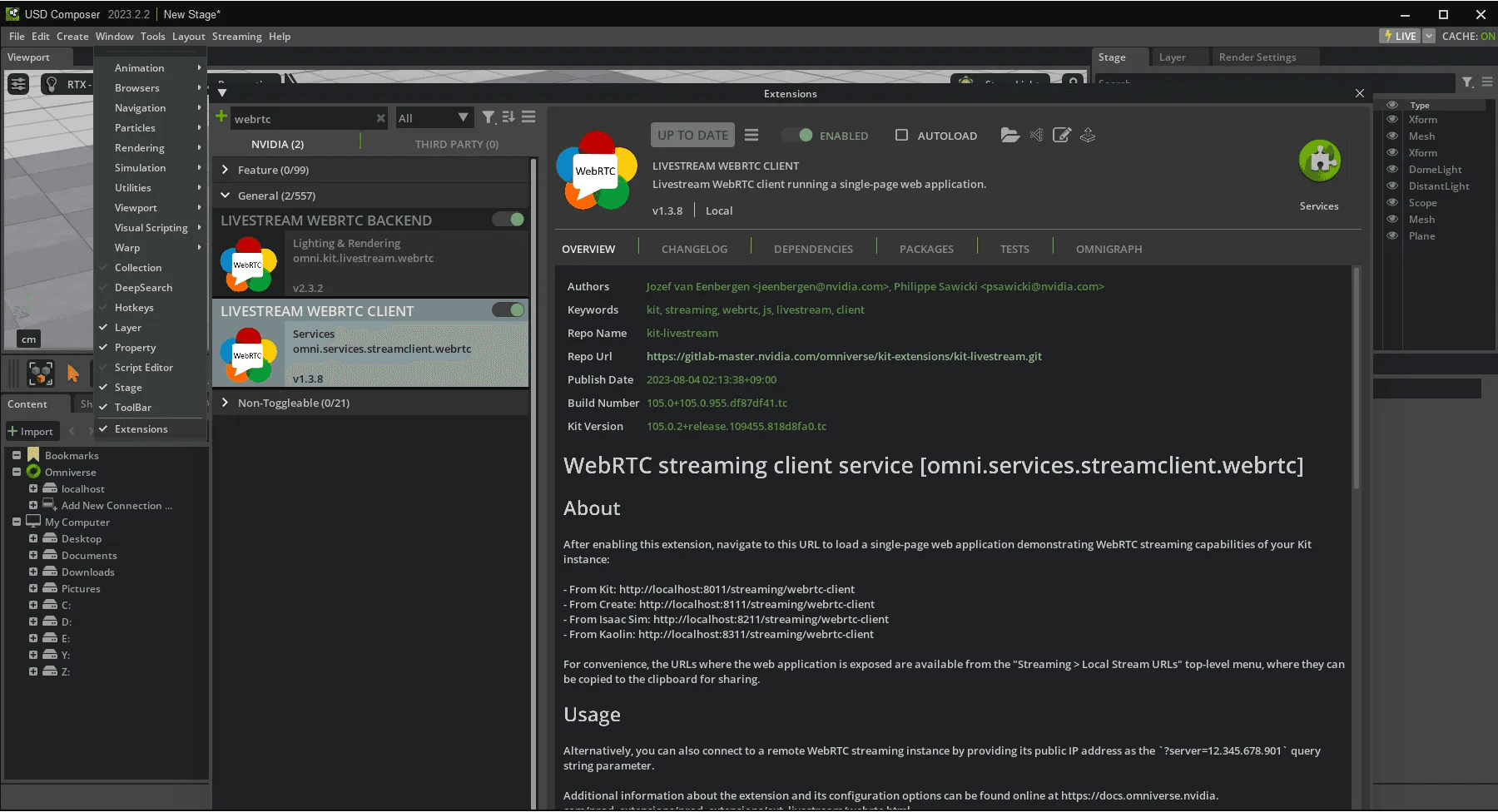Expand the Feature (0/99) category
Screen dimensions: 1498x812
tap(226, 170)
